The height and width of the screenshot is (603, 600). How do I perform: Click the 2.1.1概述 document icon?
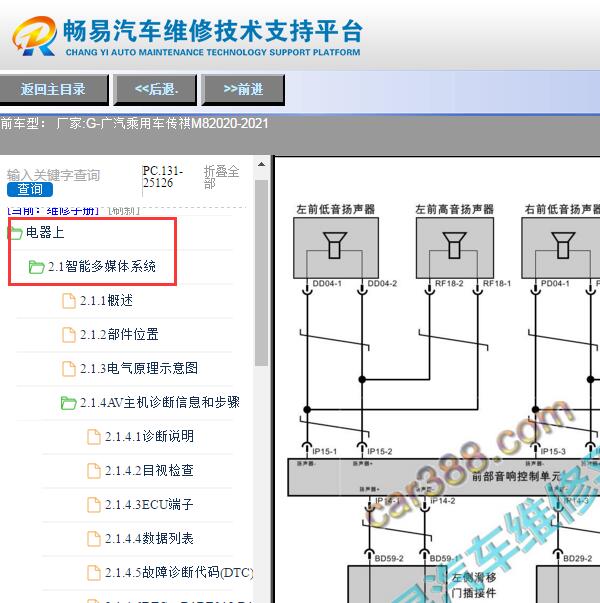[x=69, y=301]
